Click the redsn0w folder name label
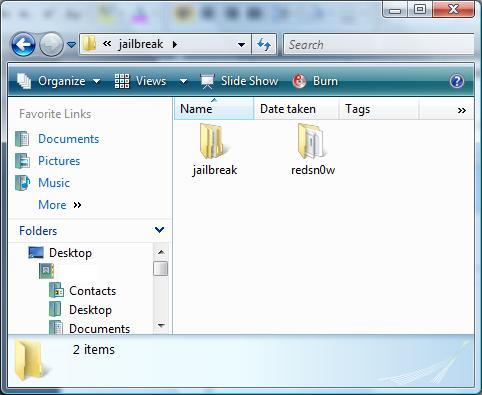The image size is (482, 395). (313, 170)
